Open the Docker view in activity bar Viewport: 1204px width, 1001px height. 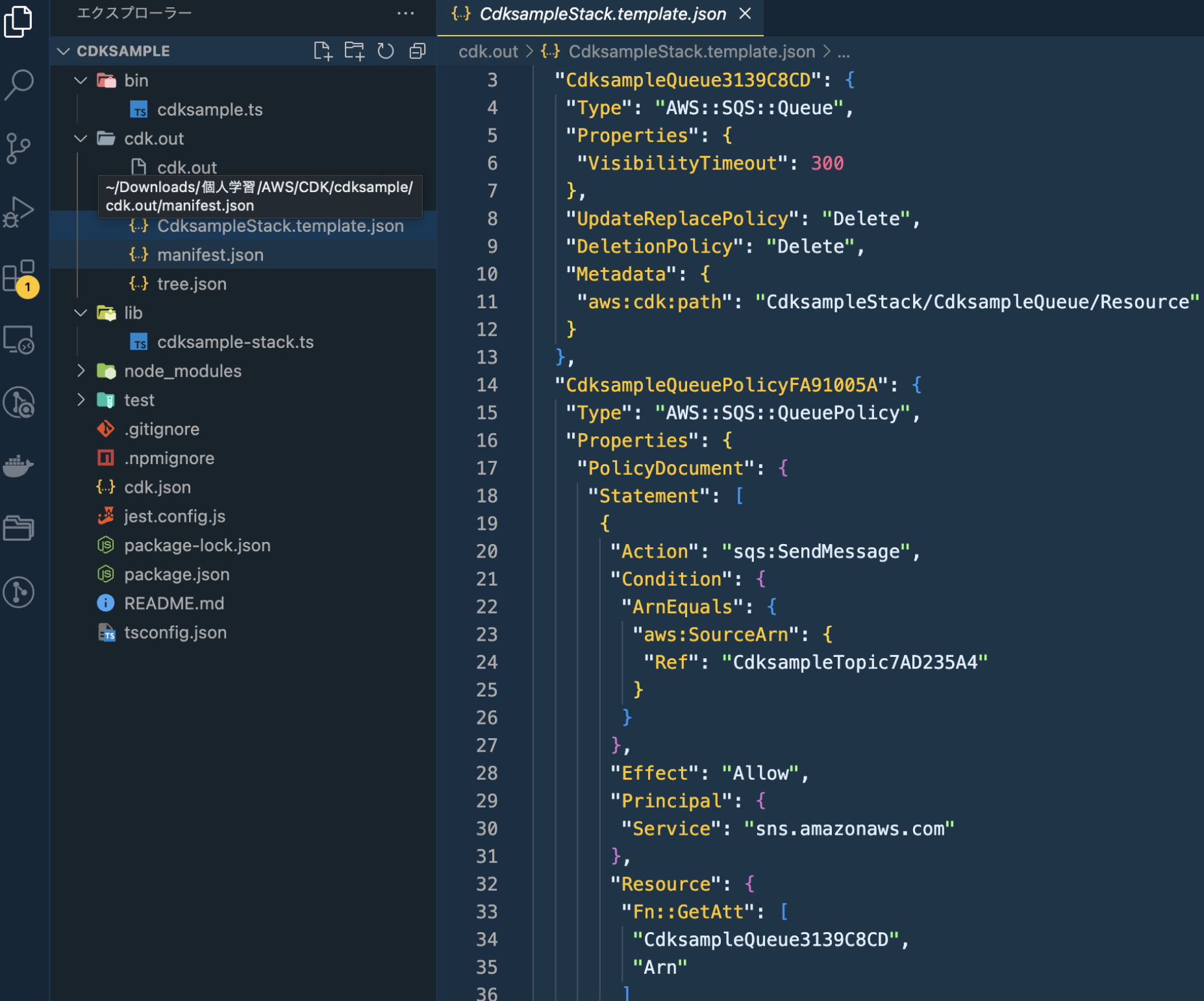(19, 465)
